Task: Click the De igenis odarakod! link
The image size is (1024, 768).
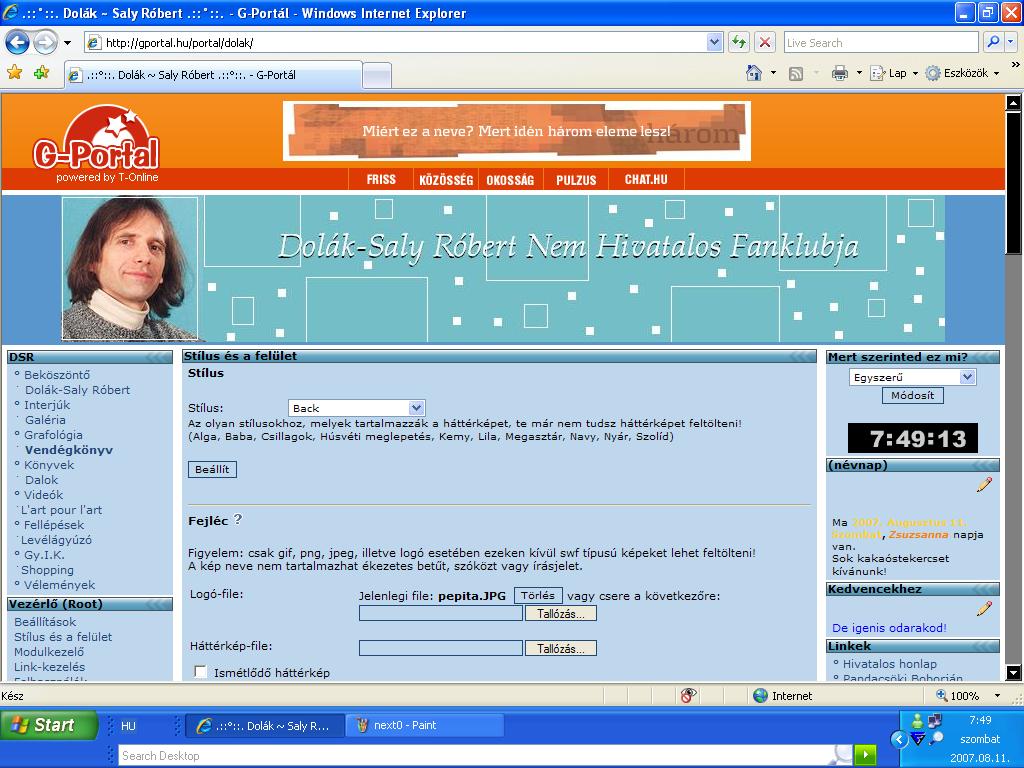Action: click(889, 628)
